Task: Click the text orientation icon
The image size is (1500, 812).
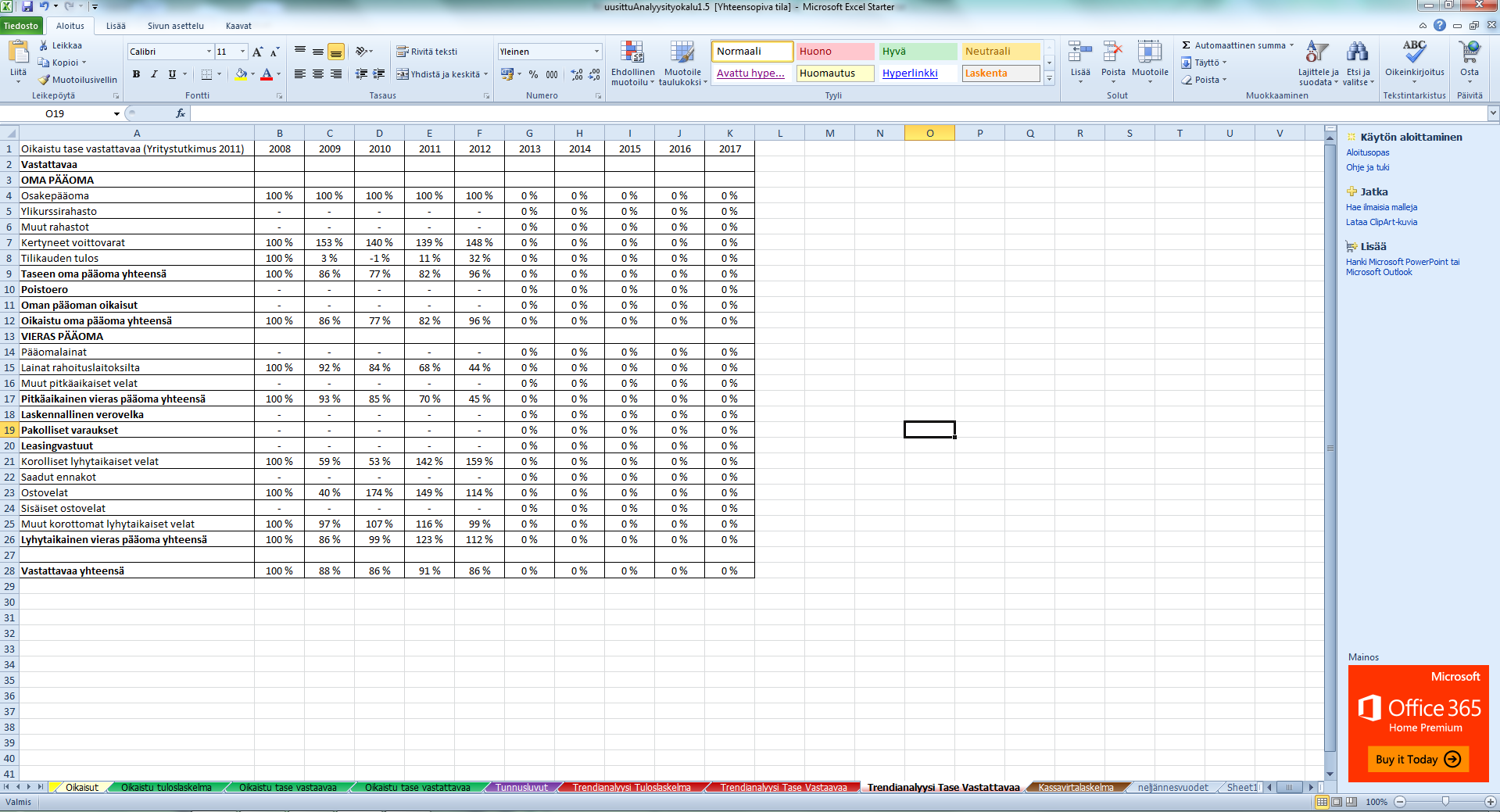Action: [361, 52]
